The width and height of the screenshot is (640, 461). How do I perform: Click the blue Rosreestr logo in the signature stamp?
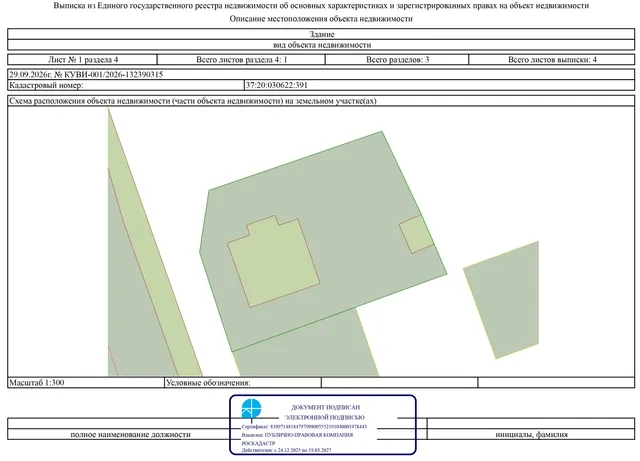pos(251,409)
